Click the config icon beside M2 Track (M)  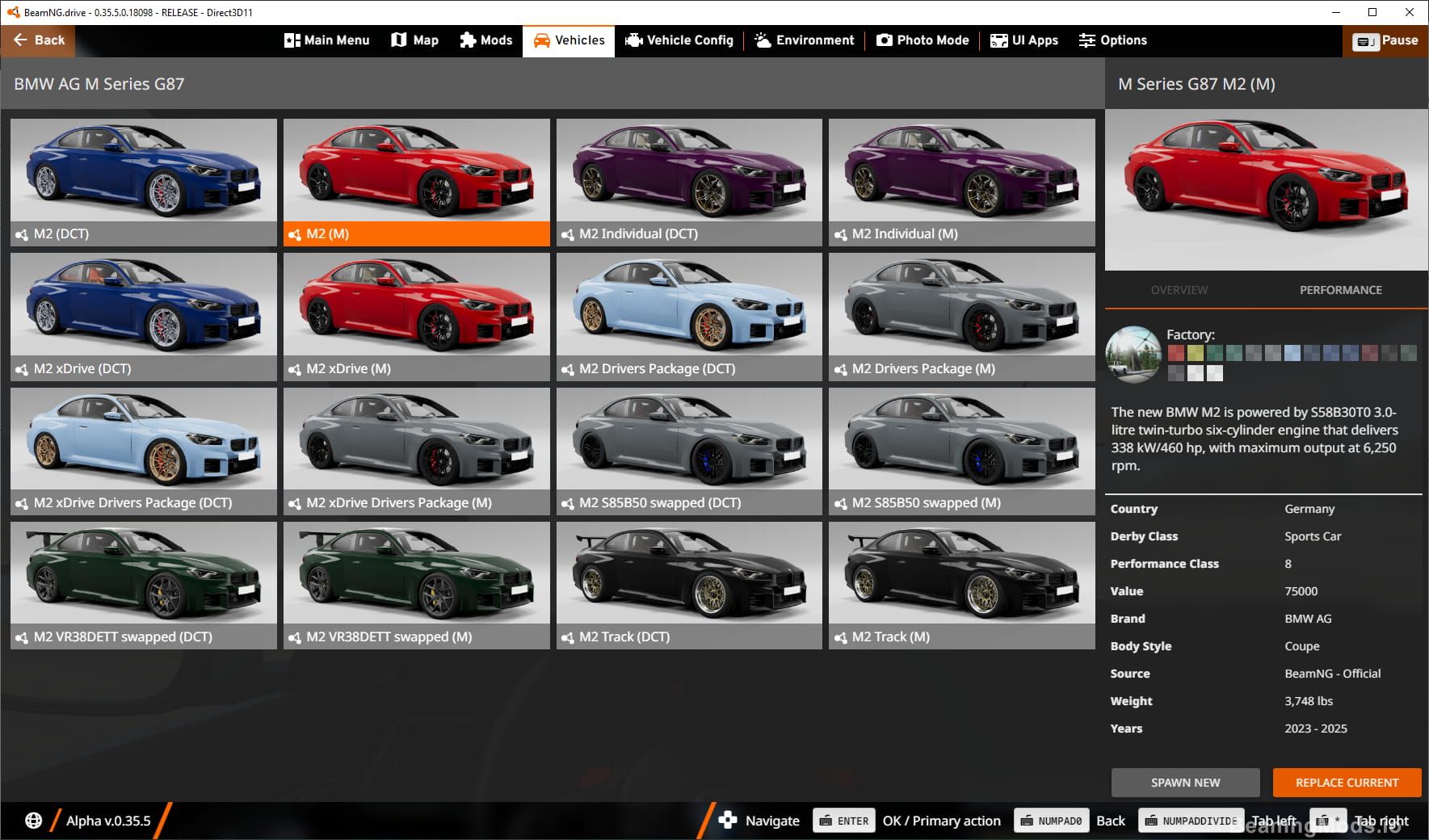(x=841, y=637)
